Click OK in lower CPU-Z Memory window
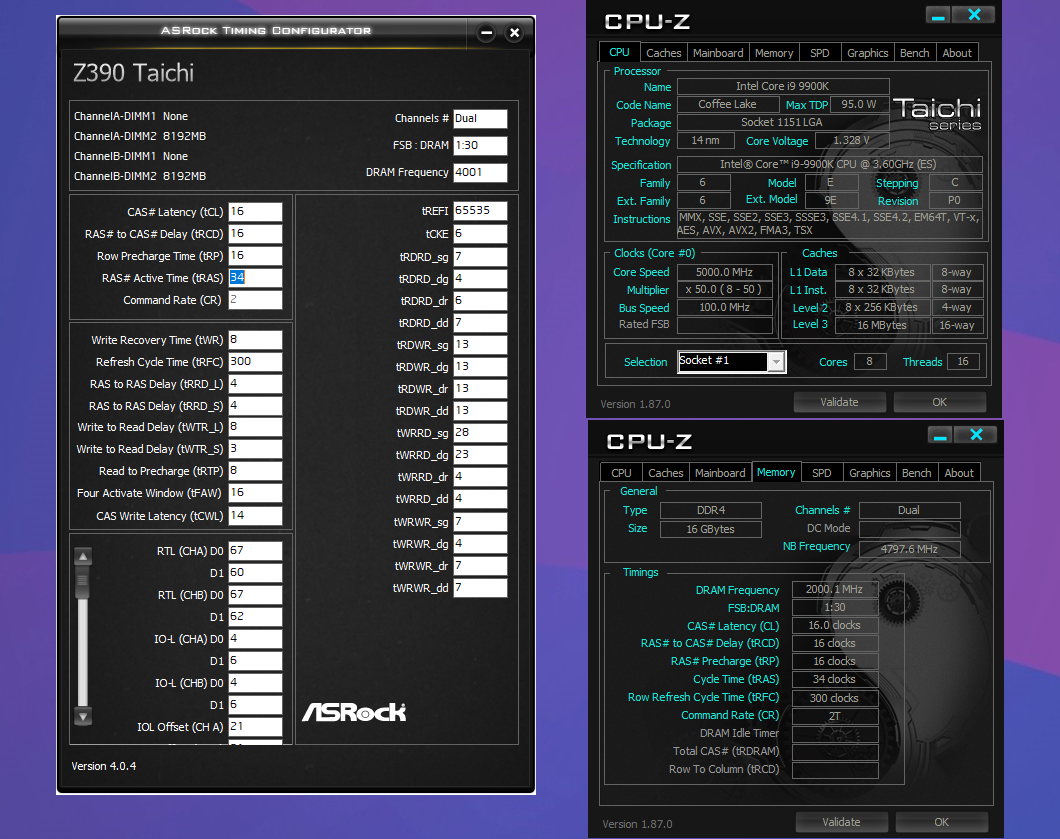 (942, 822)
